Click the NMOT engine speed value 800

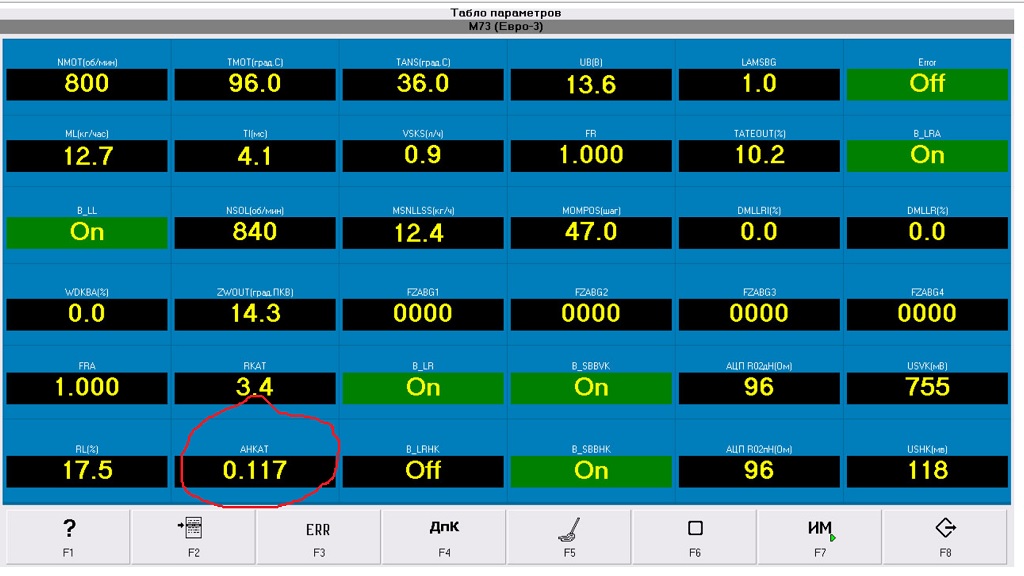(87, 84)
